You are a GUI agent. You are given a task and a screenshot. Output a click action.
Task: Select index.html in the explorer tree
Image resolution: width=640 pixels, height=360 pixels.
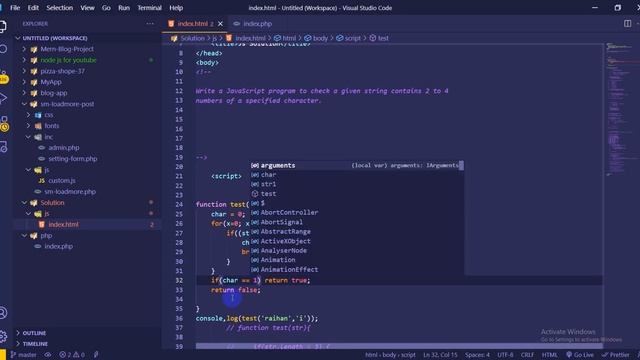[x=63, y=224]
